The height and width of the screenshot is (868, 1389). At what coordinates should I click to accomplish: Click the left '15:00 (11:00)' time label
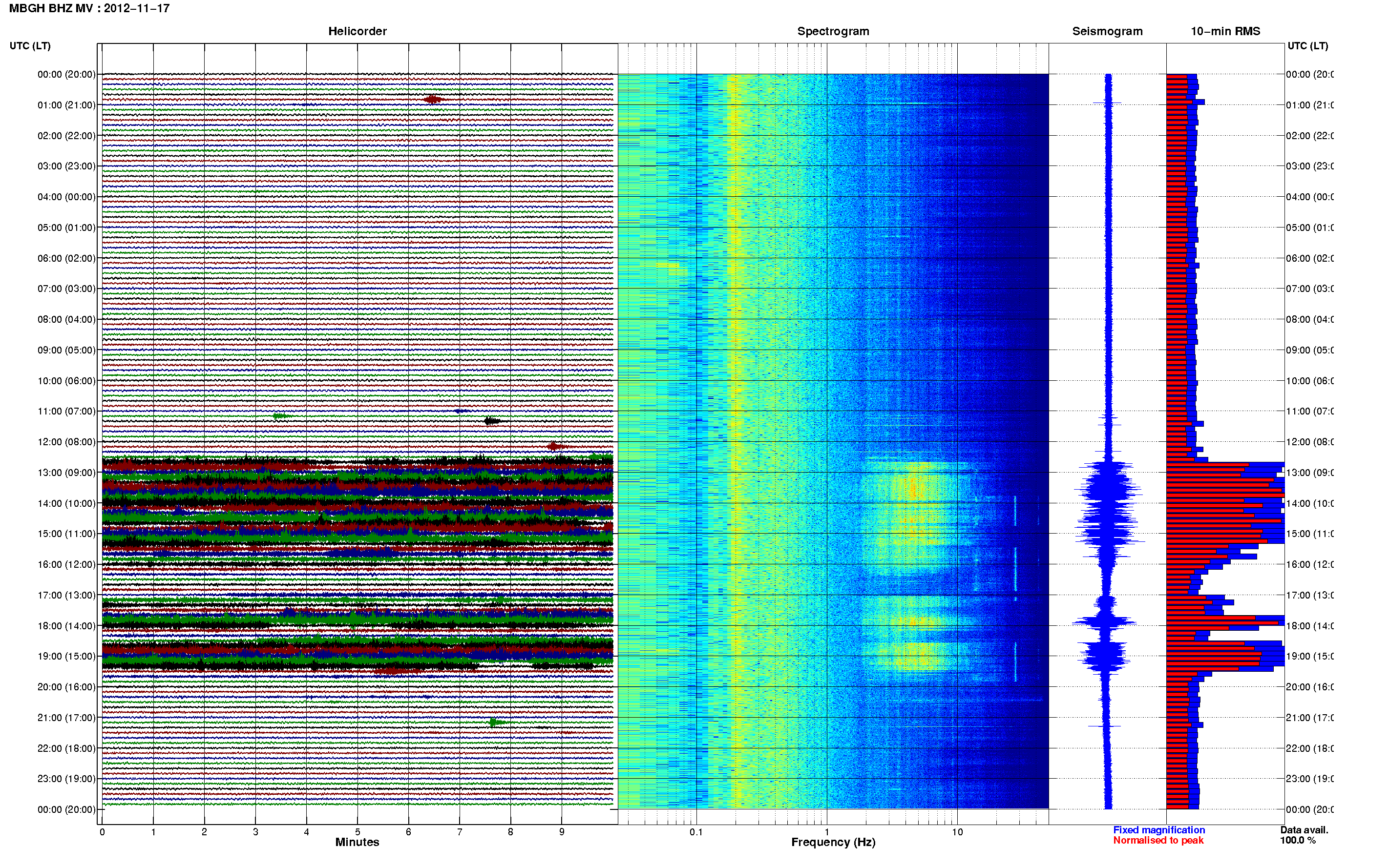point(66,533)
